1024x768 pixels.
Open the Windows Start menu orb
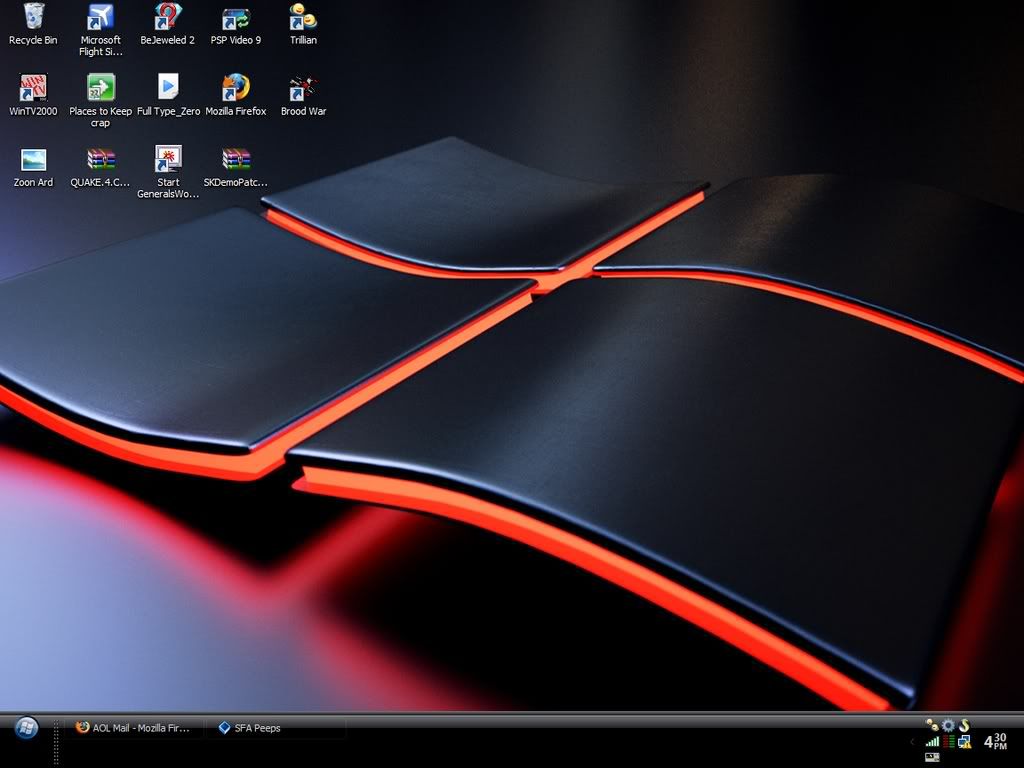(x=26, y=728)
